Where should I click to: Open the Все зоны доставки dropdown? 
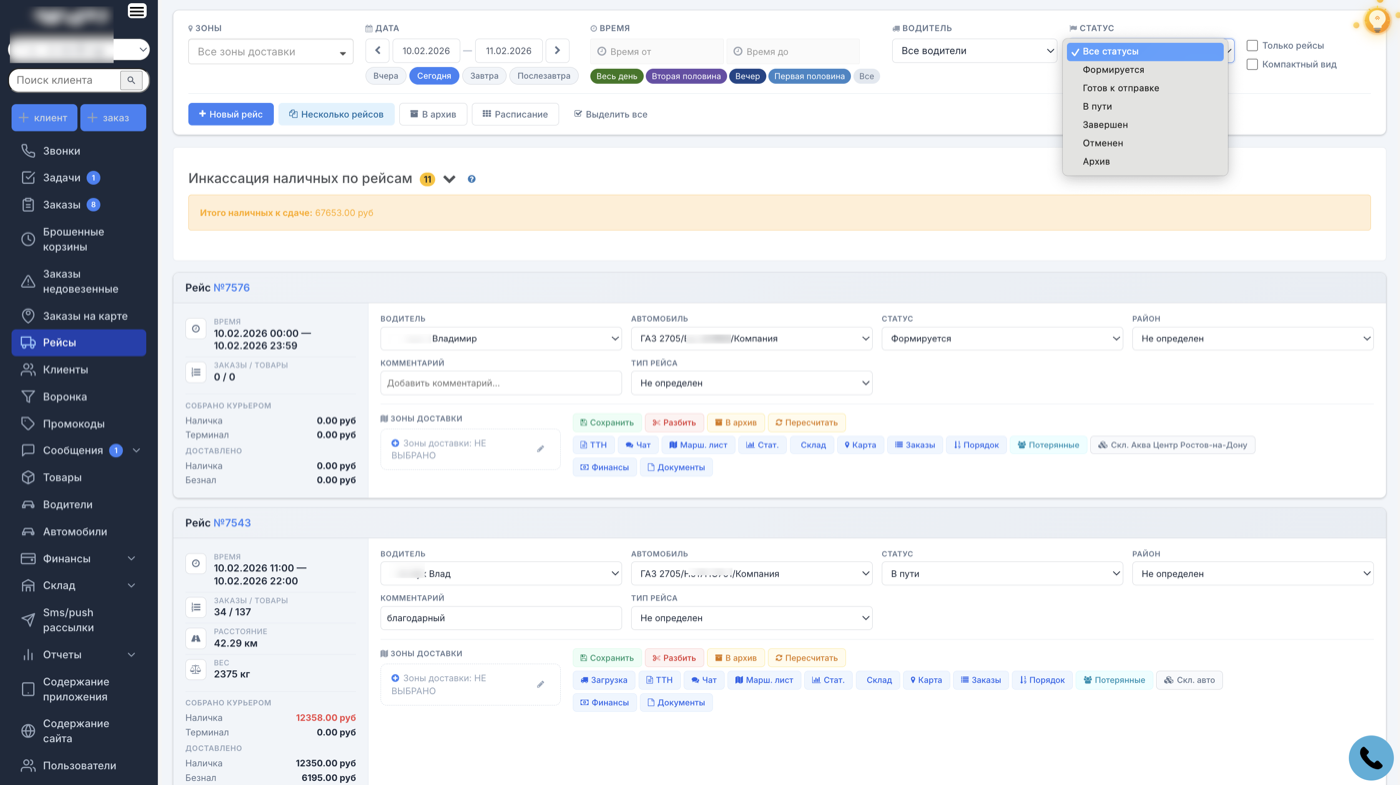tap(270, 52)
